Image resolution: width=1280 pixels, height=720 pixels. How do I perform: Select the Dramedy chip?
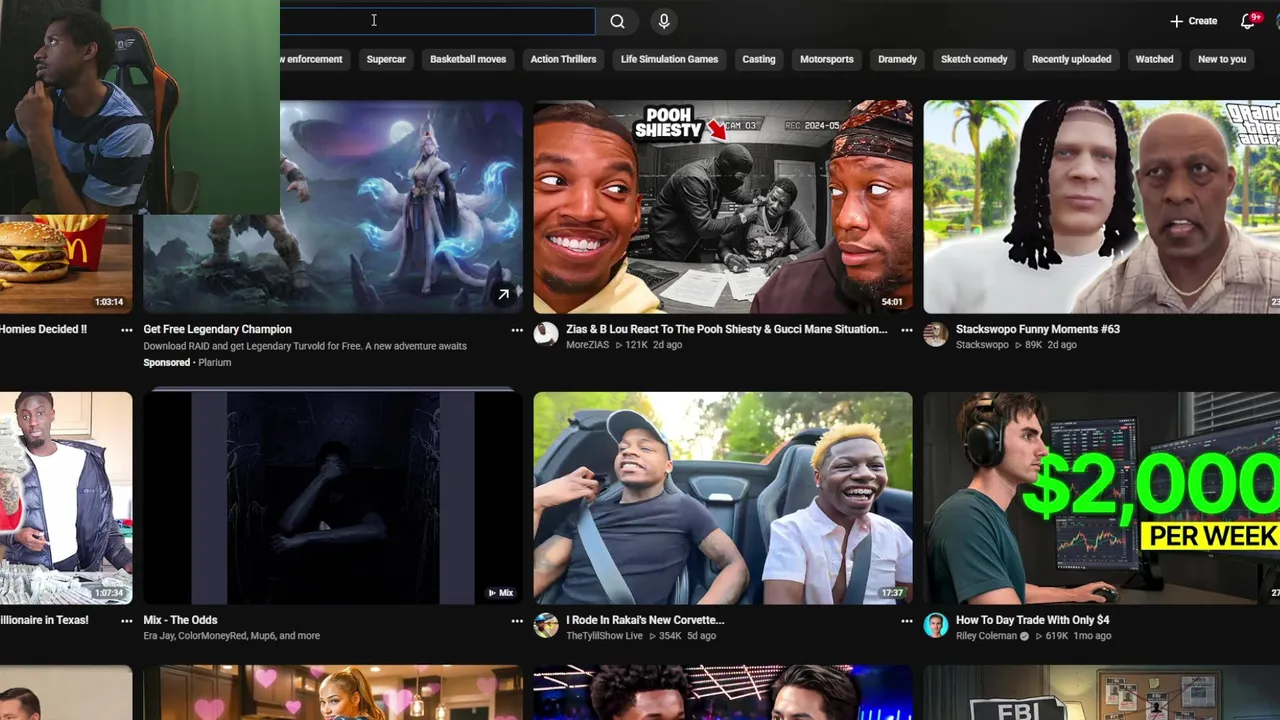point(897,59)
